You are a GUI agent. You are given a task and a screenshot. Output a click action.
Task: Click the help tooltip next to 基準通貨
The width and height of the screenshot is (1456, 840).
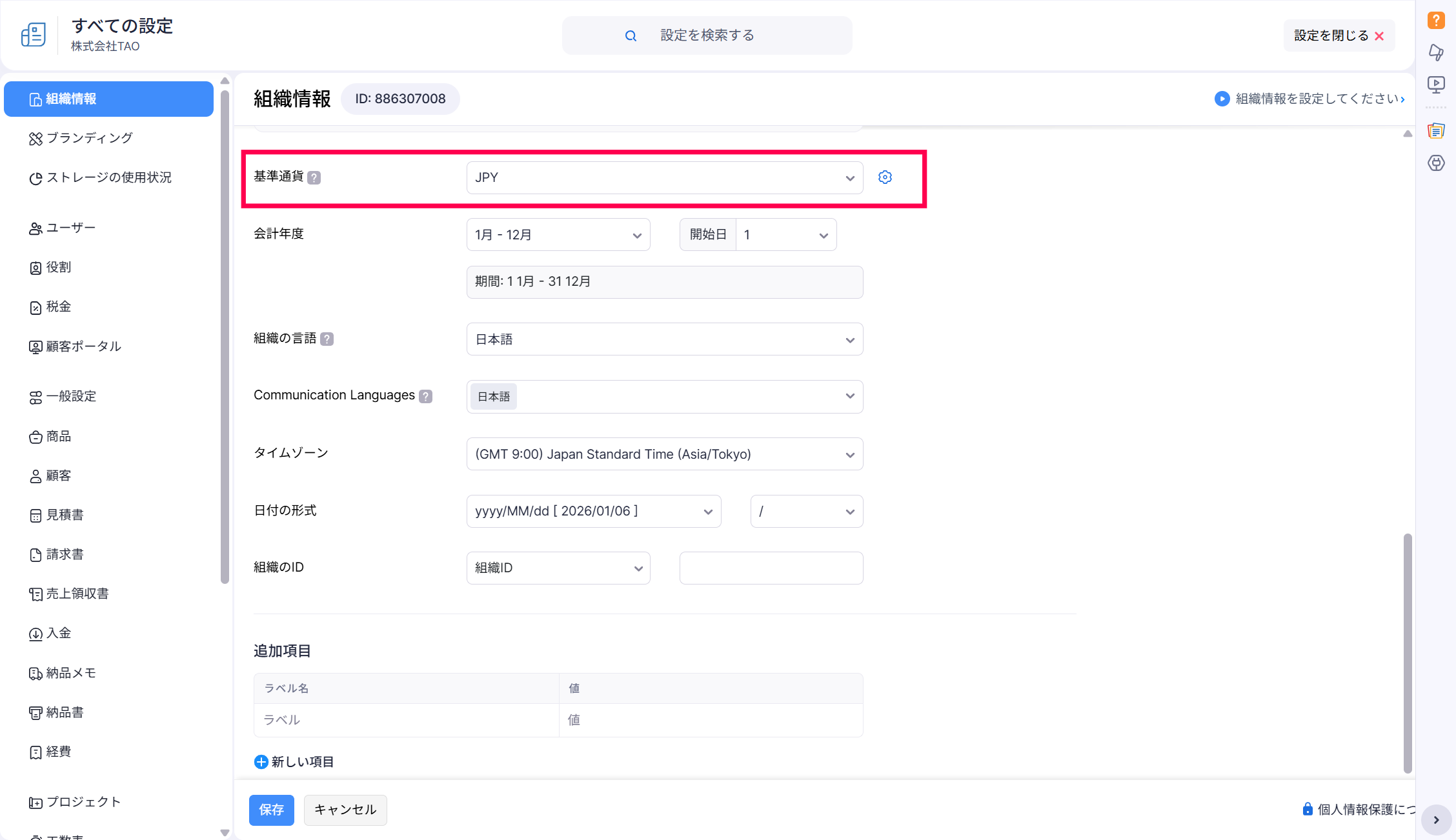pos(314,177)
